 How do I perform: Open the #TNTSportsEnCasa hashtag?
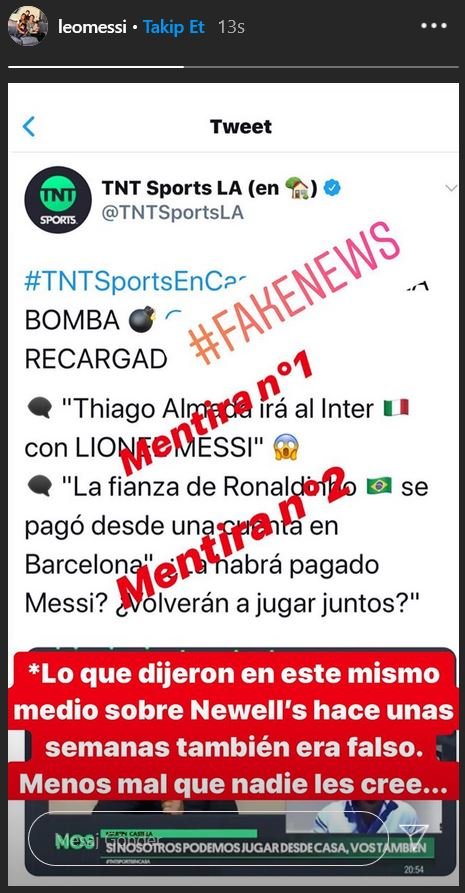137,282
